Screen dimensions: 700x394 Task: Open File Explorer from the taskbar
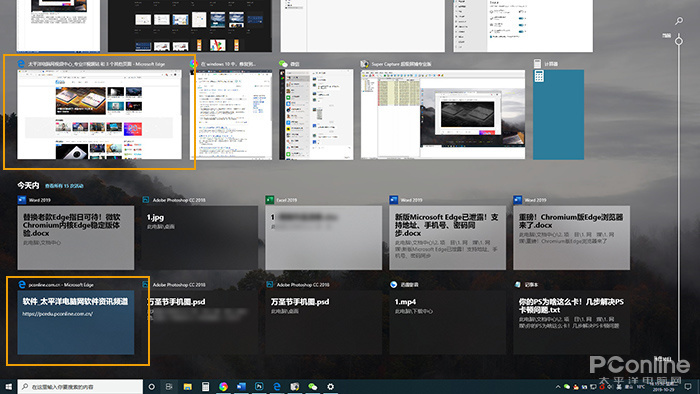click(x=188, y=387)
